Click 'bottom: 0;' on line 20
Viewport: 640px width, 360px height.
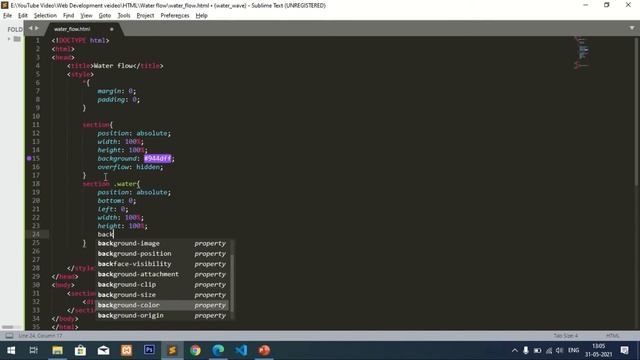[x=117, y=201]
